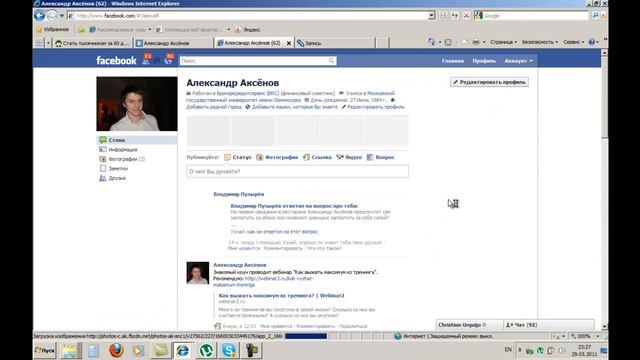Image resolution: width=640 pixels, height=360 pixels.
Task: Click the vertical scrollbar thumb
Action: (x=604, y=98)
